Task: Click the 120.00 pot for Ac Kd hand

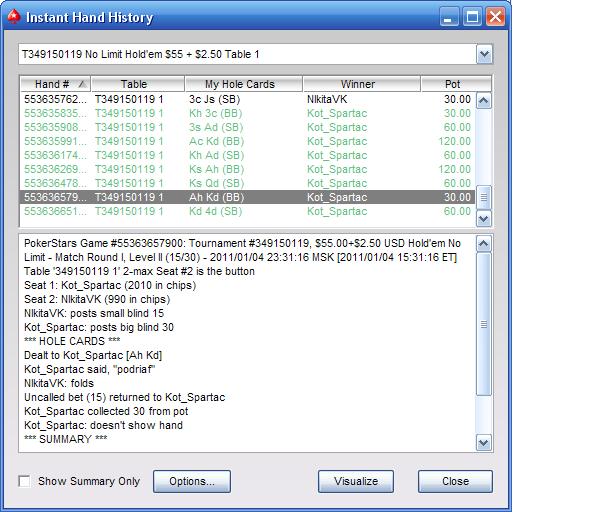Action: coord(455,141)
